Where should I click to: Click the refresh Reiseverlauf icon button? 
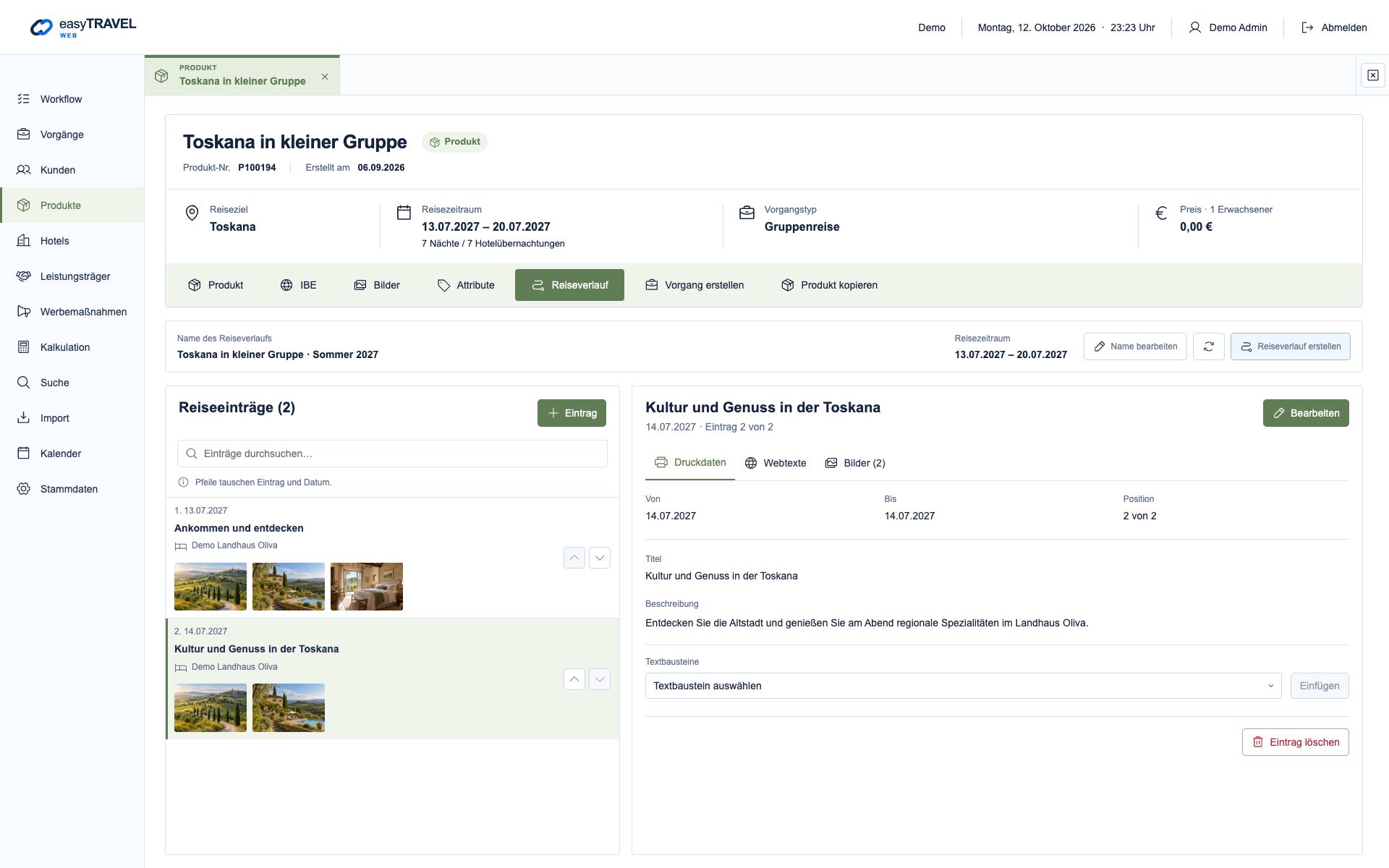[x=1208, y=346]
